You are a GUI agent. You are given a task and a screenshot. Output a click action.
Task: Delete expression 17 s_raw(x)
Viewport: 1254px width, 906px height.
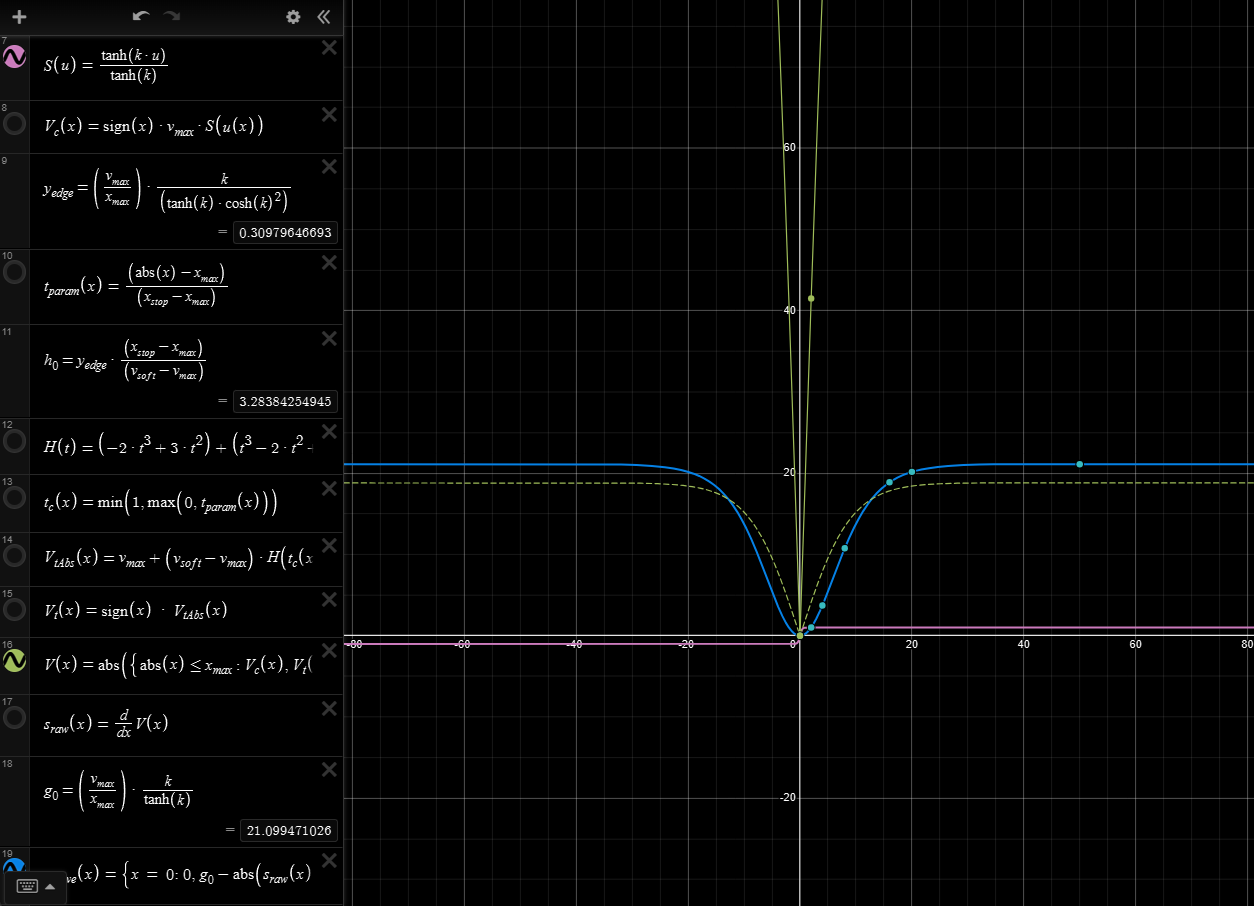pyautogui.click(x=328, y=707)
